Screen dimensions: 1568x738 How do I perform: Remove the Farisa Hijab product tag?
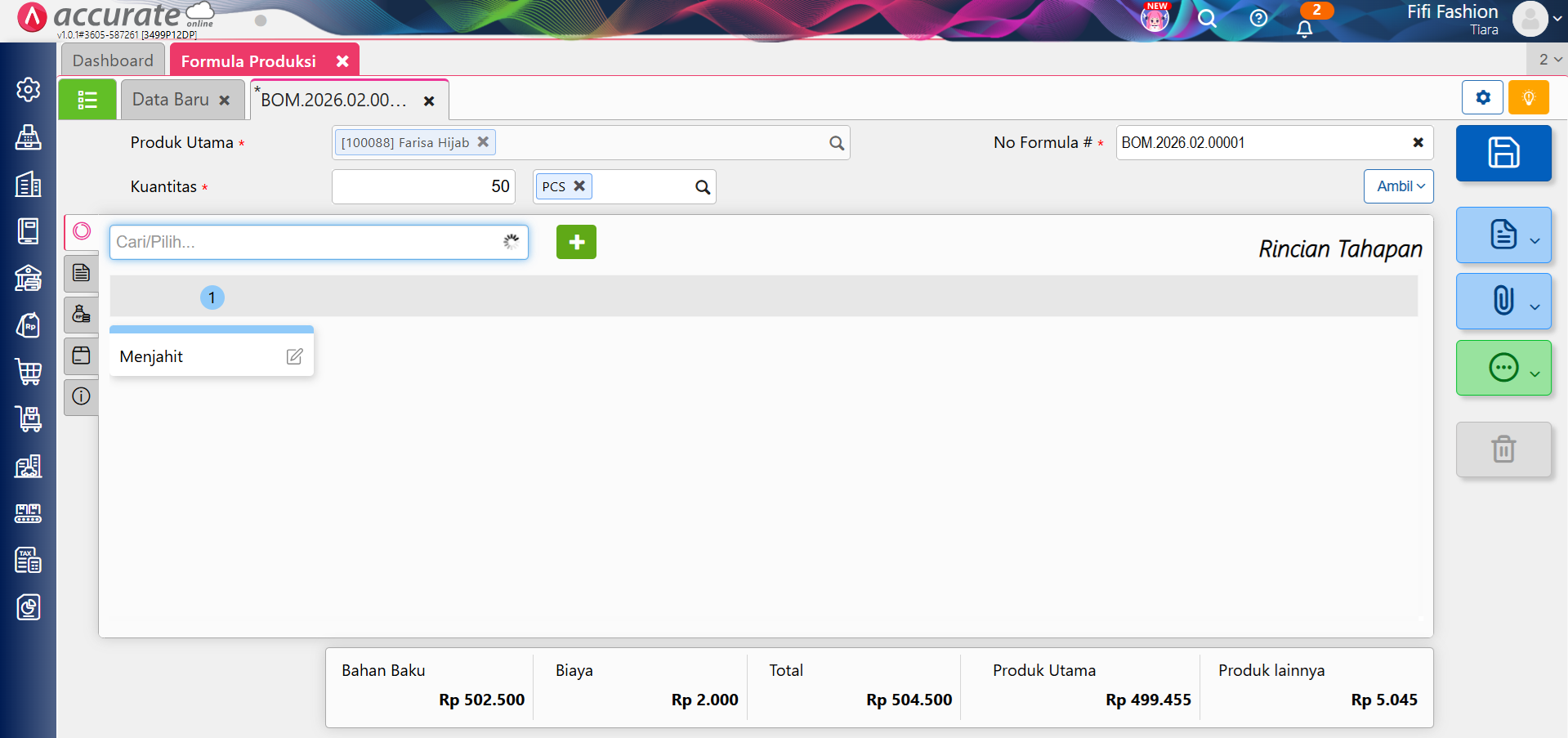[483, 142]
